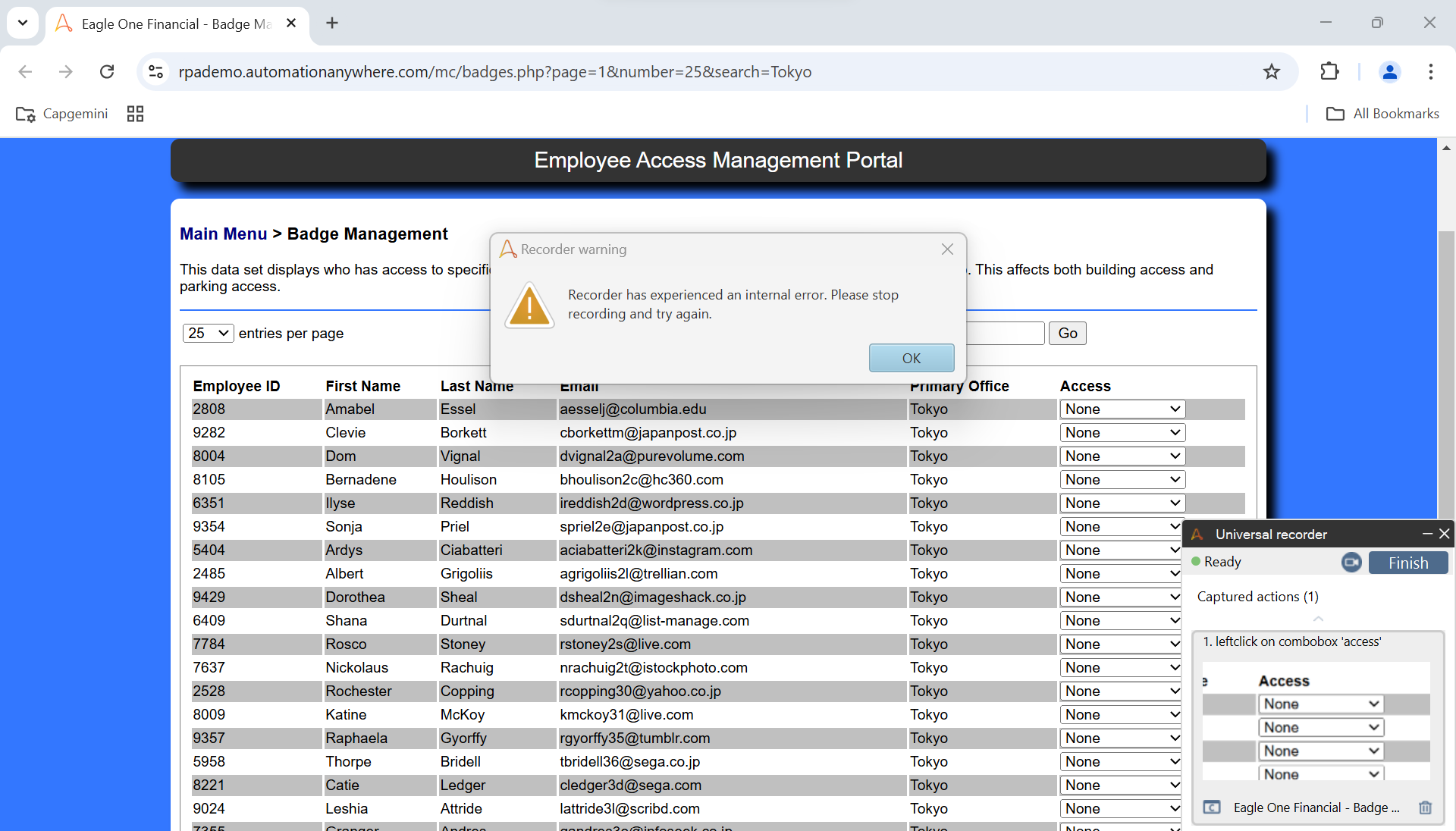The width and height of the screenshot is (1456, 831).
Task: Minimize the Universal recorder panel
Action: [x=1427, y=534]
